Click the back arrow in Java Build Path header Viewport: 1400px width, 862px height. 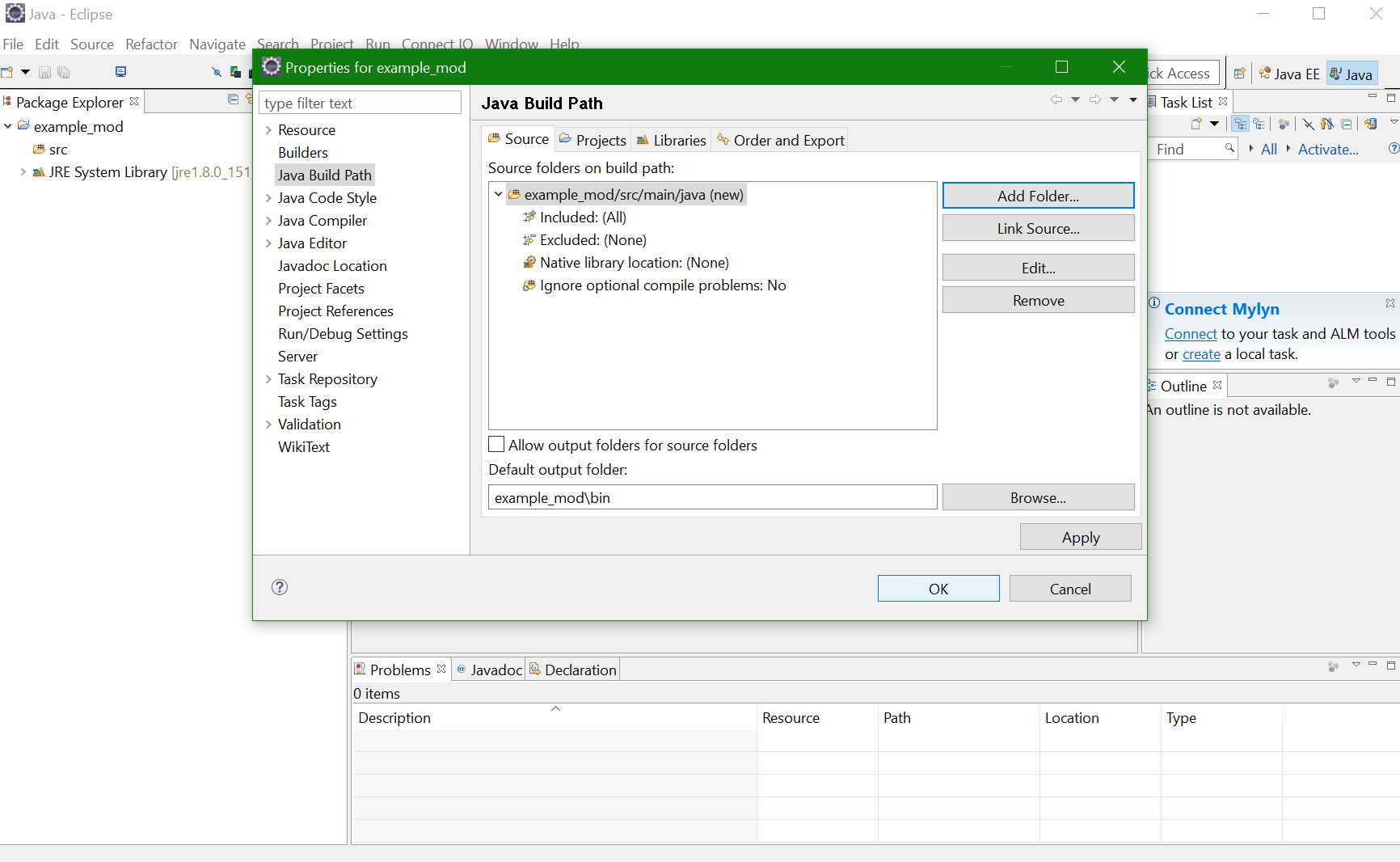pos(1056,99)
